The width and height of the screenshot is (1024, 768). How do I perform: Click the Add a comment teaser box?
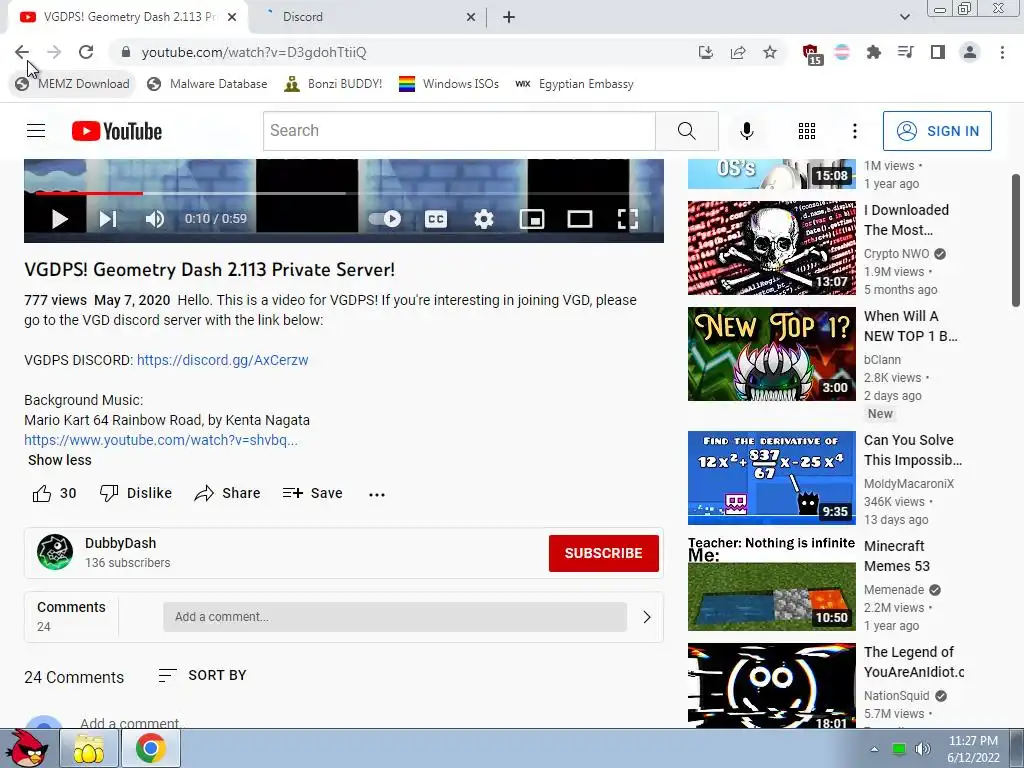[394, 616]
